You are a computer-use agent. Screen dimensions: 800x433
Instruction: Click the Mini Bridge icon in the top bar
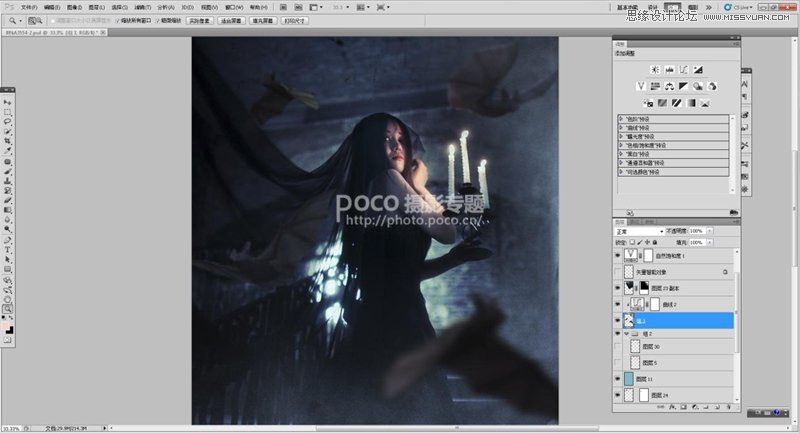click(299, 8)
